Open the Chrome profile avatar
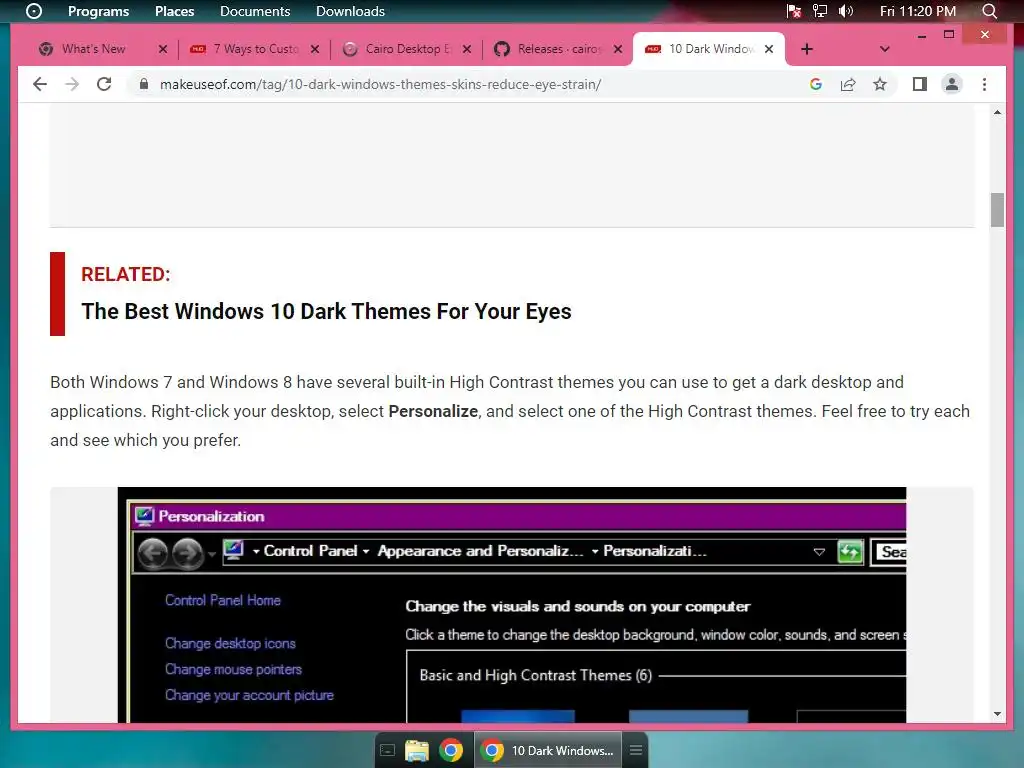 click(952, 84)
